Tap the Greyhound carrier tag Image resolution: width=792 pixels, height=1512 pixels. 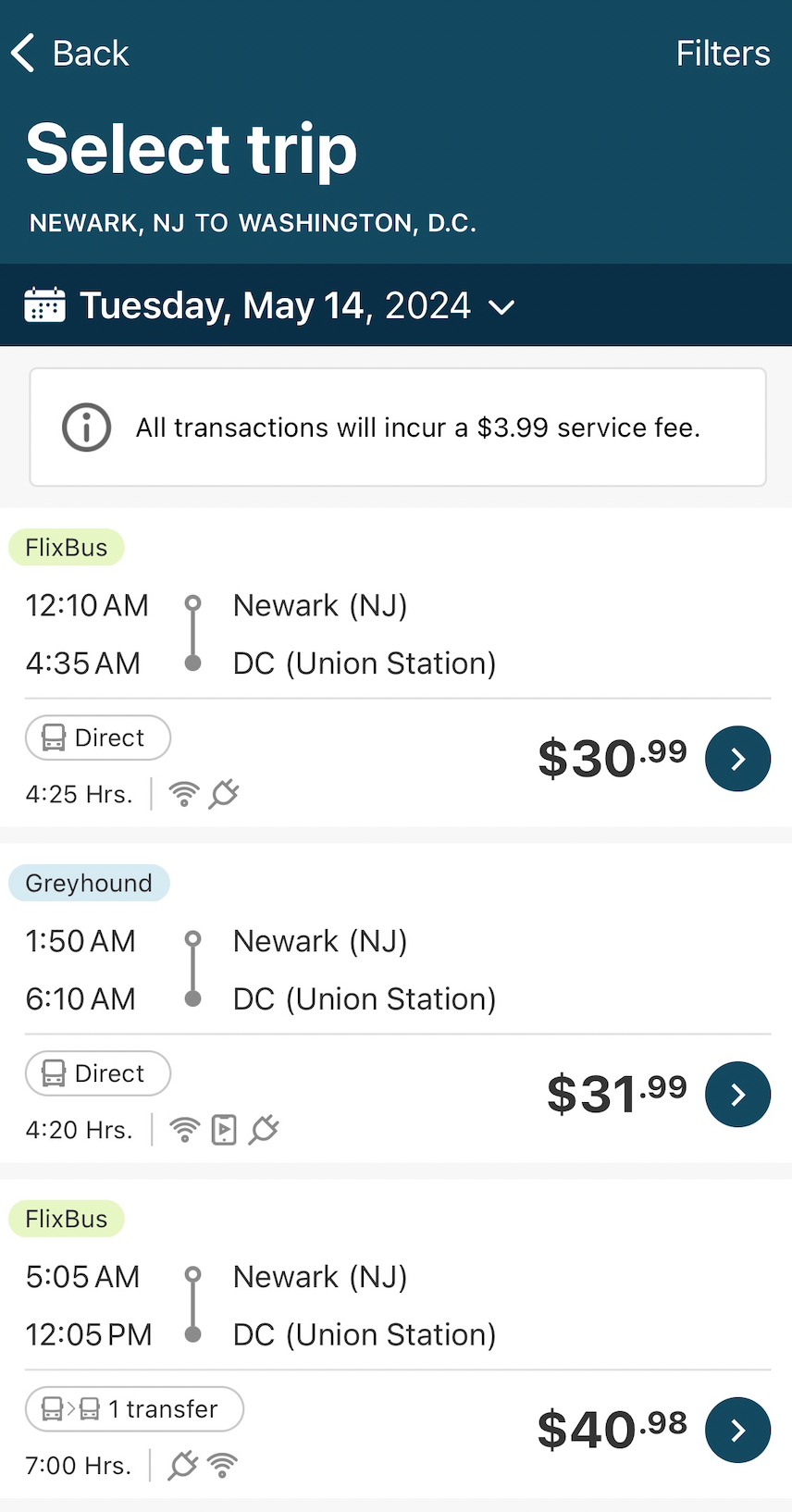89,883
